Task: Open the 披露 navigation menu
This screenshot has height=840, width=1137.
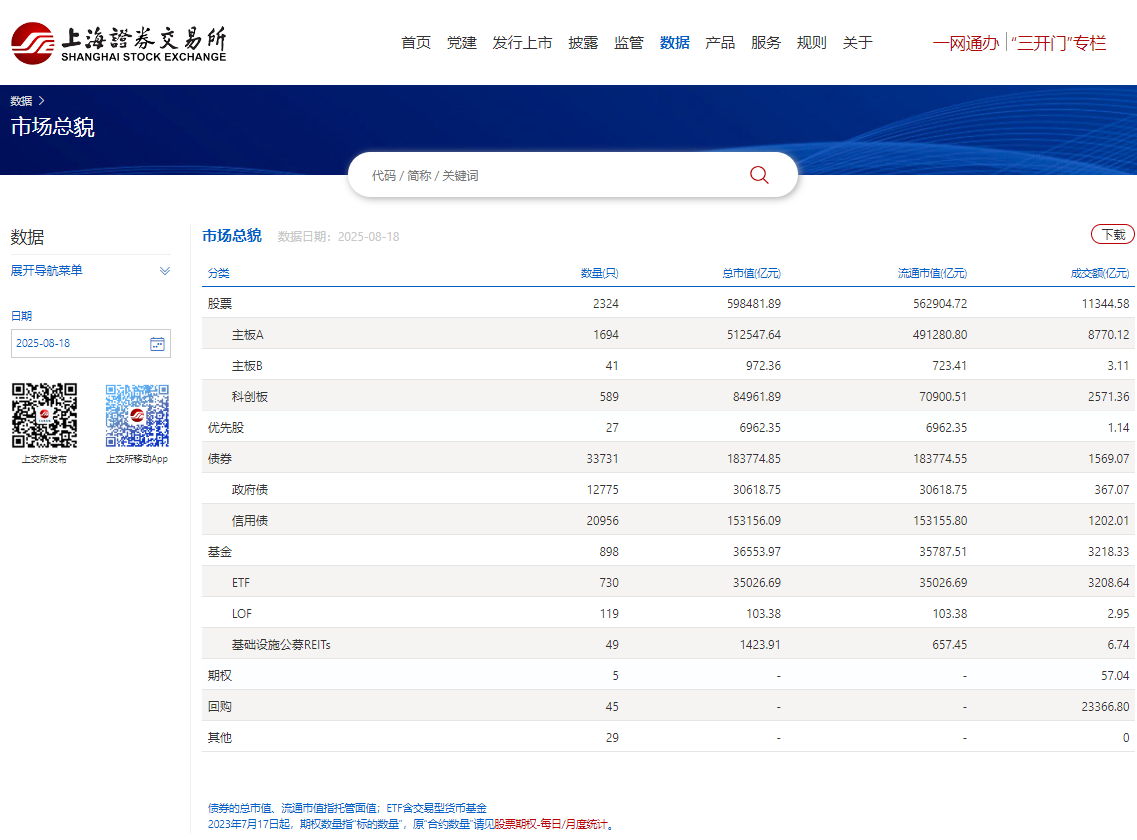Action: 583,43
